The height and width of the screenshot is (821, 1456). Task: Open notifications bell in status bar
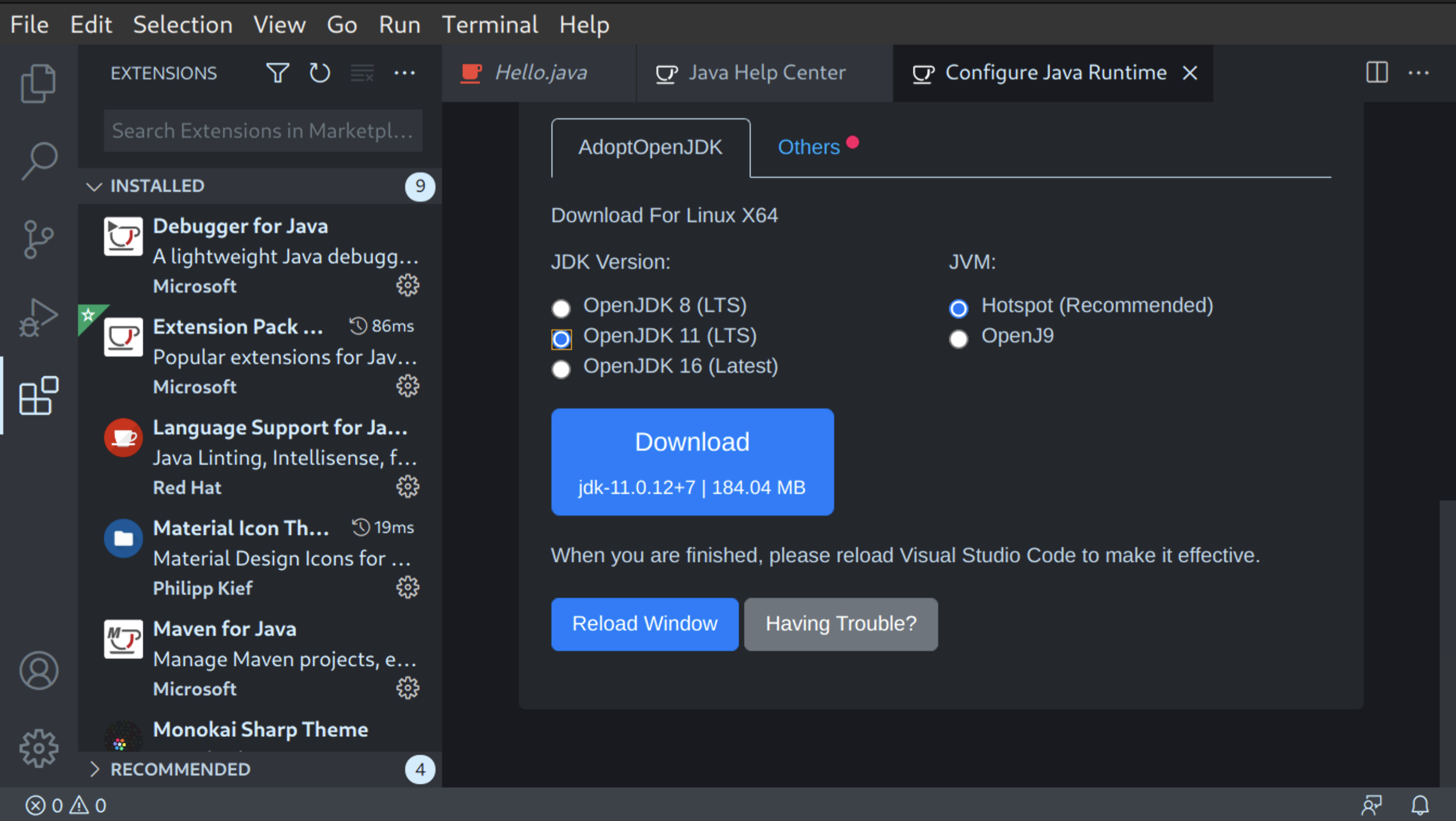(1420, 805)
